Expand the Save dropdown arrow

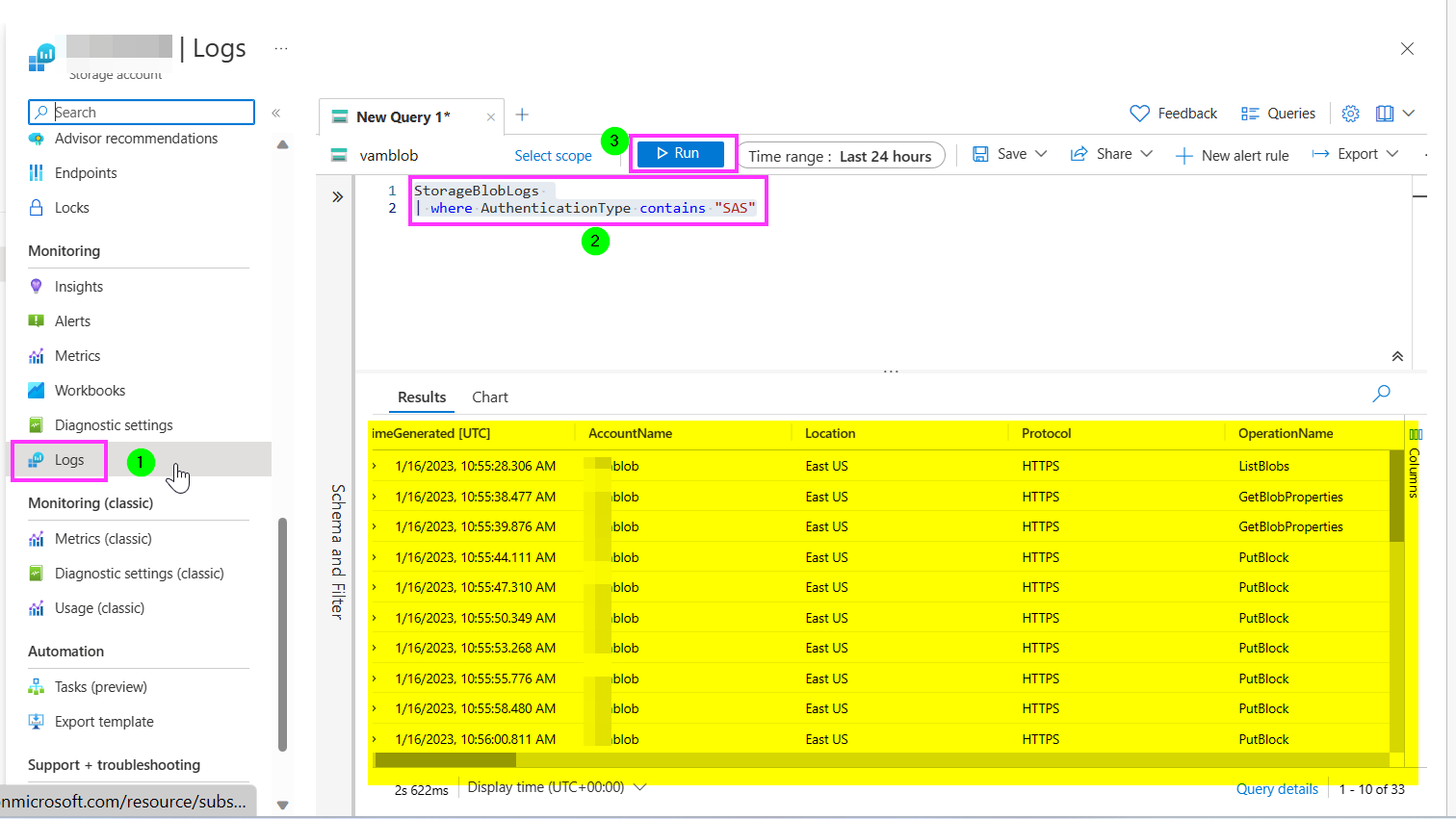(x=1041, y=154)
